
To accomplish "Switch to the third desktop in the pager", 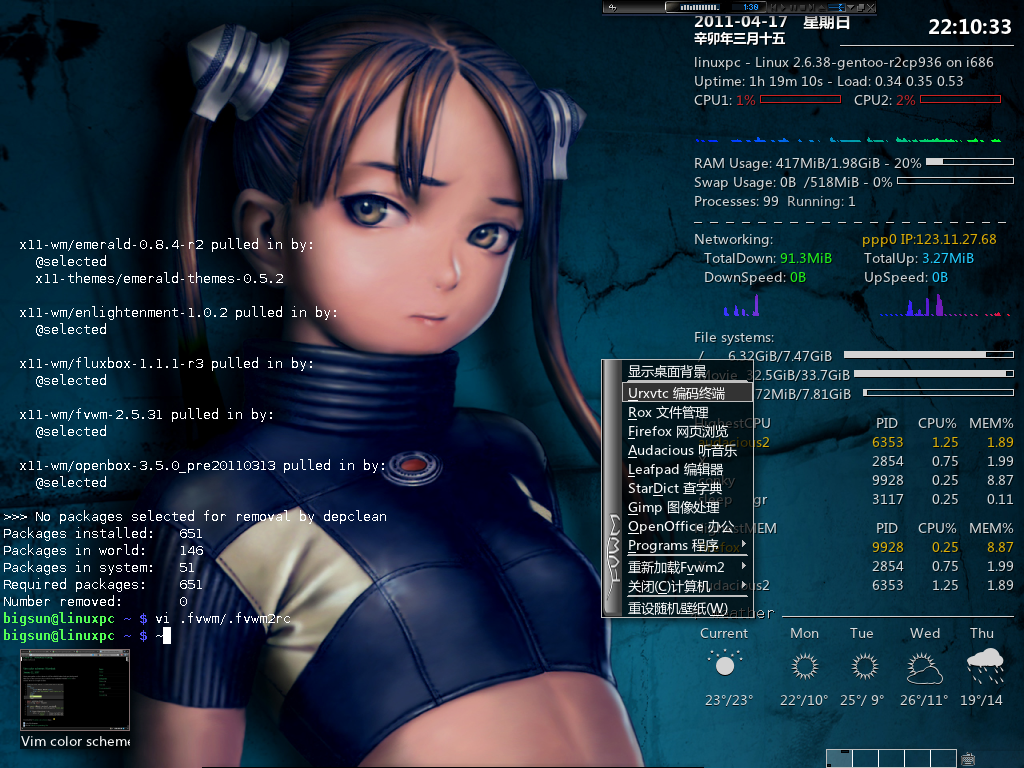I will click(891, 758).
